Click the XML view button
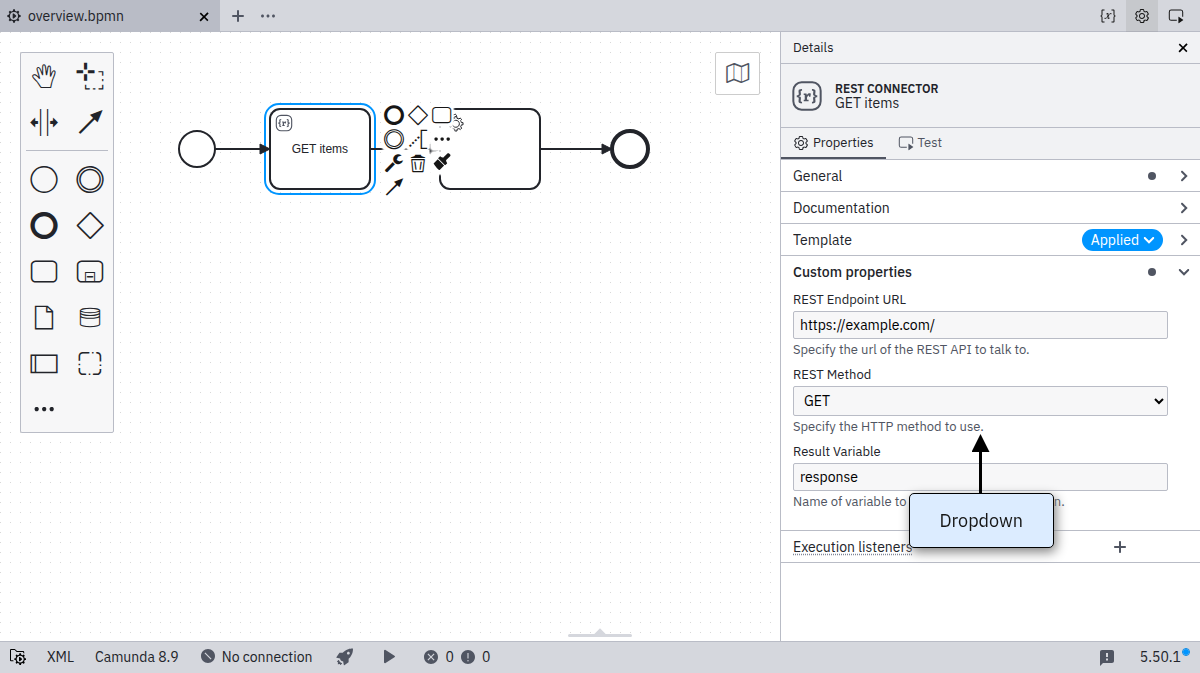Screen dimensions: 1200x673 [60, 657]
